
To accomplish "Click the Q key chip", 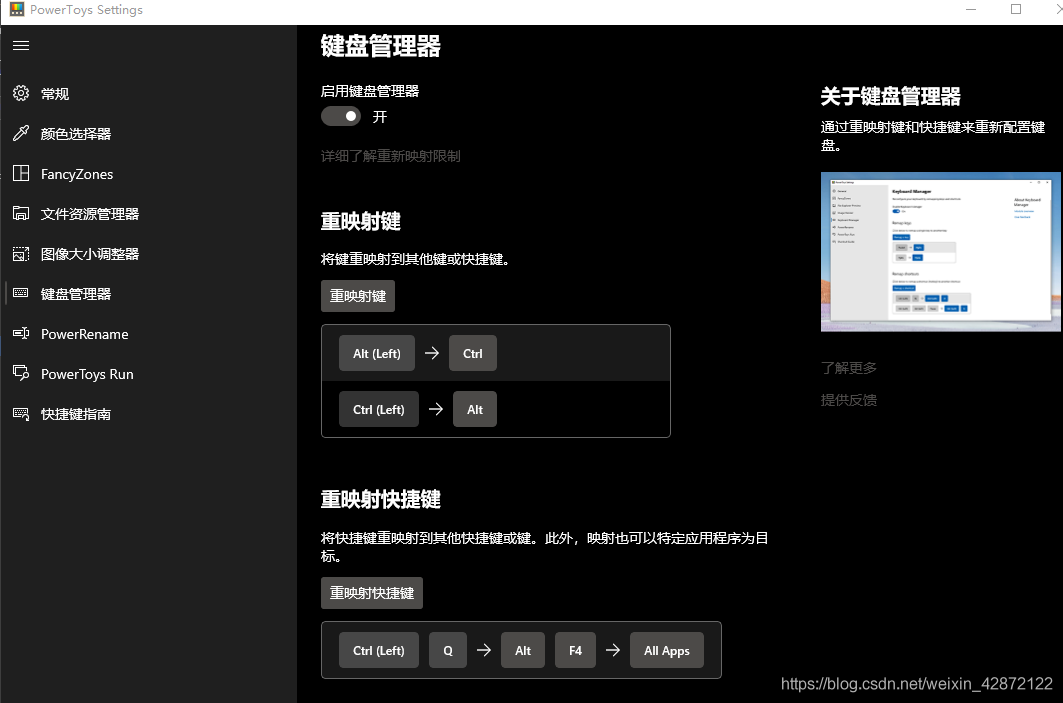I will pyautogui.click(x=448, y=650).
